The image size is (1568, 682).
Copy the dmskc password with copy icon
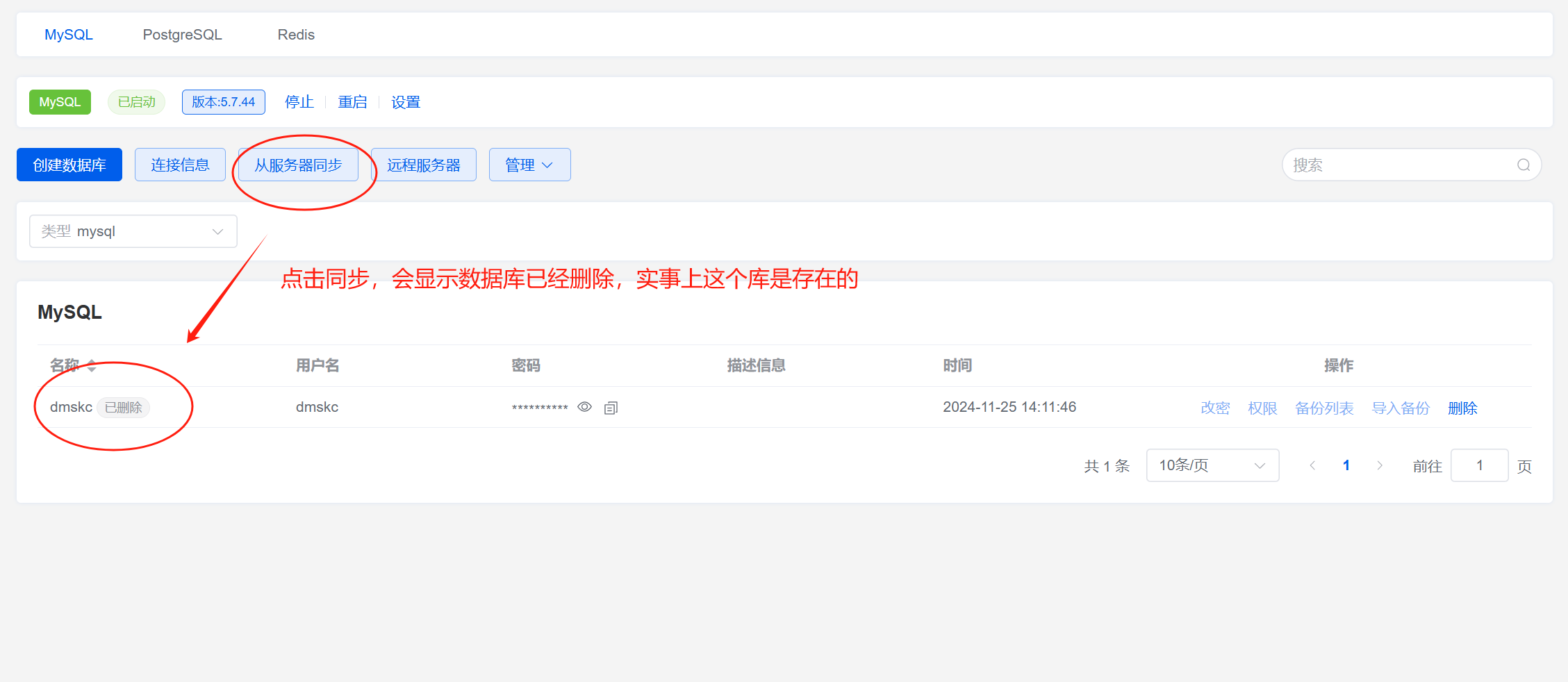(611, 408)
